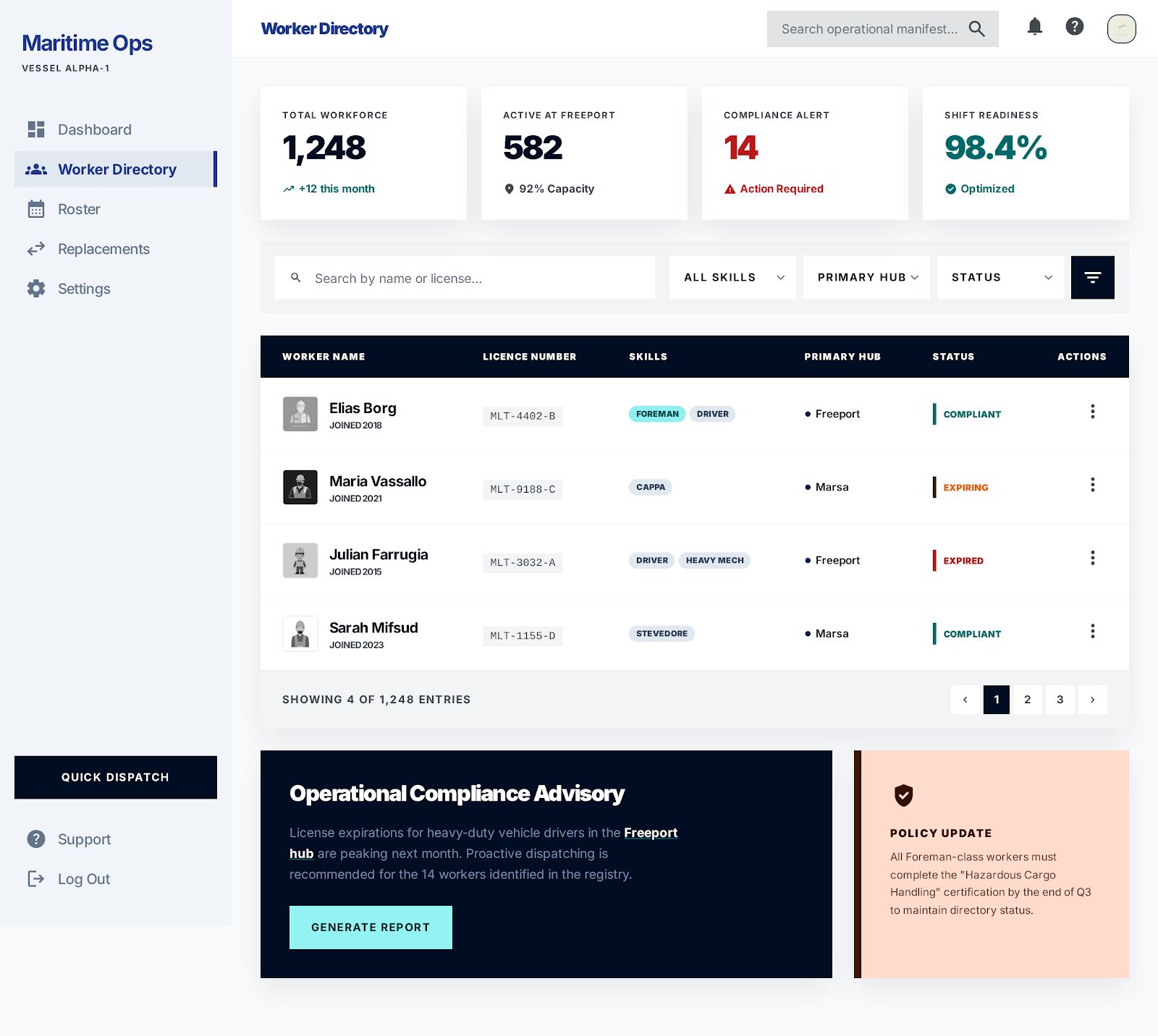This screenshot has width=1158, height=1036.
Task: Go to page 3 of the worker list
Action: pyautogui.click(x=1060, y=700)
